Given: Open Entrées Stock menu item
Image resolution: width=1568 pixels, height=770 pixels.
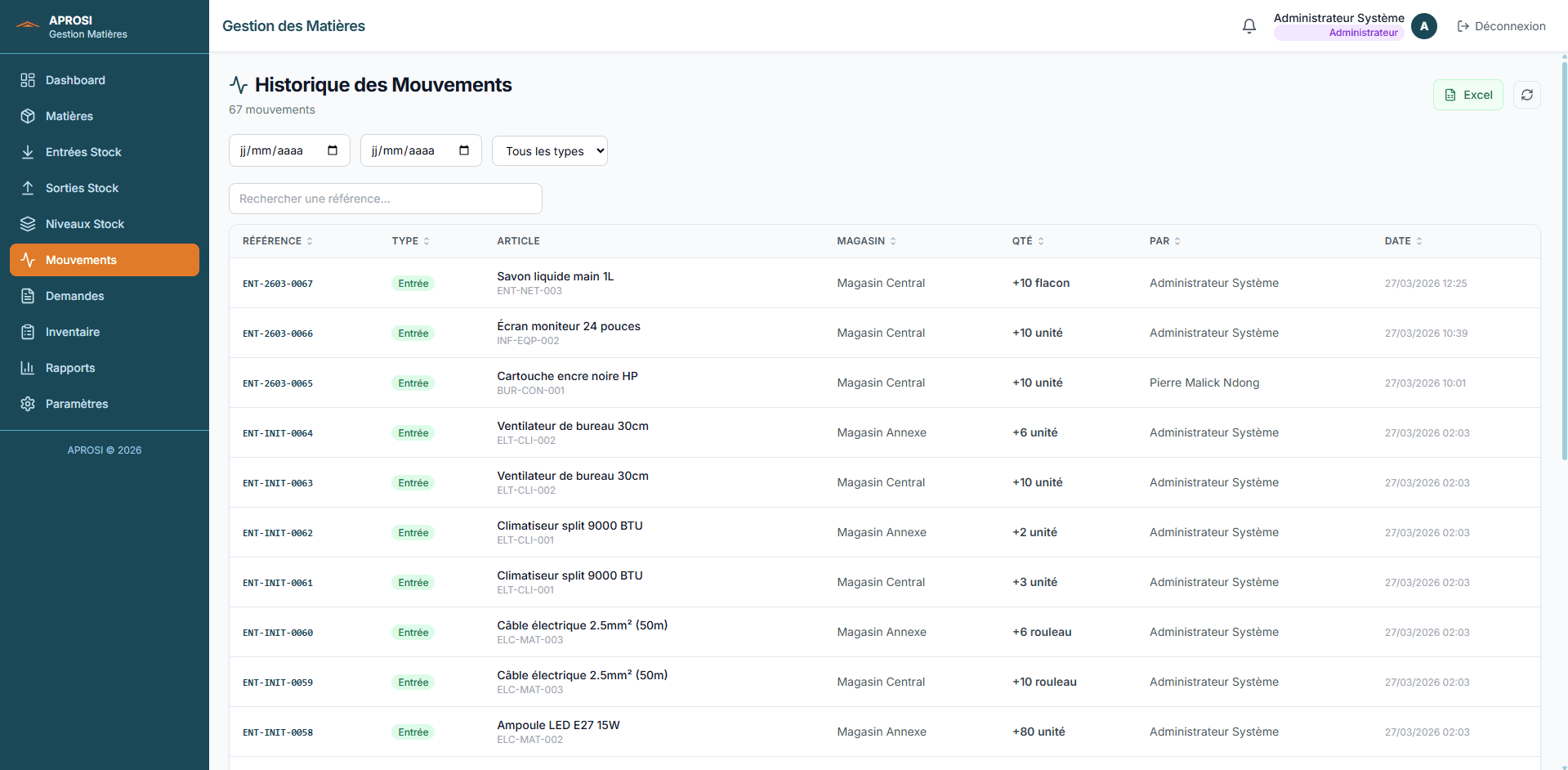Looking at the screenshot, I should coord(105,152).
